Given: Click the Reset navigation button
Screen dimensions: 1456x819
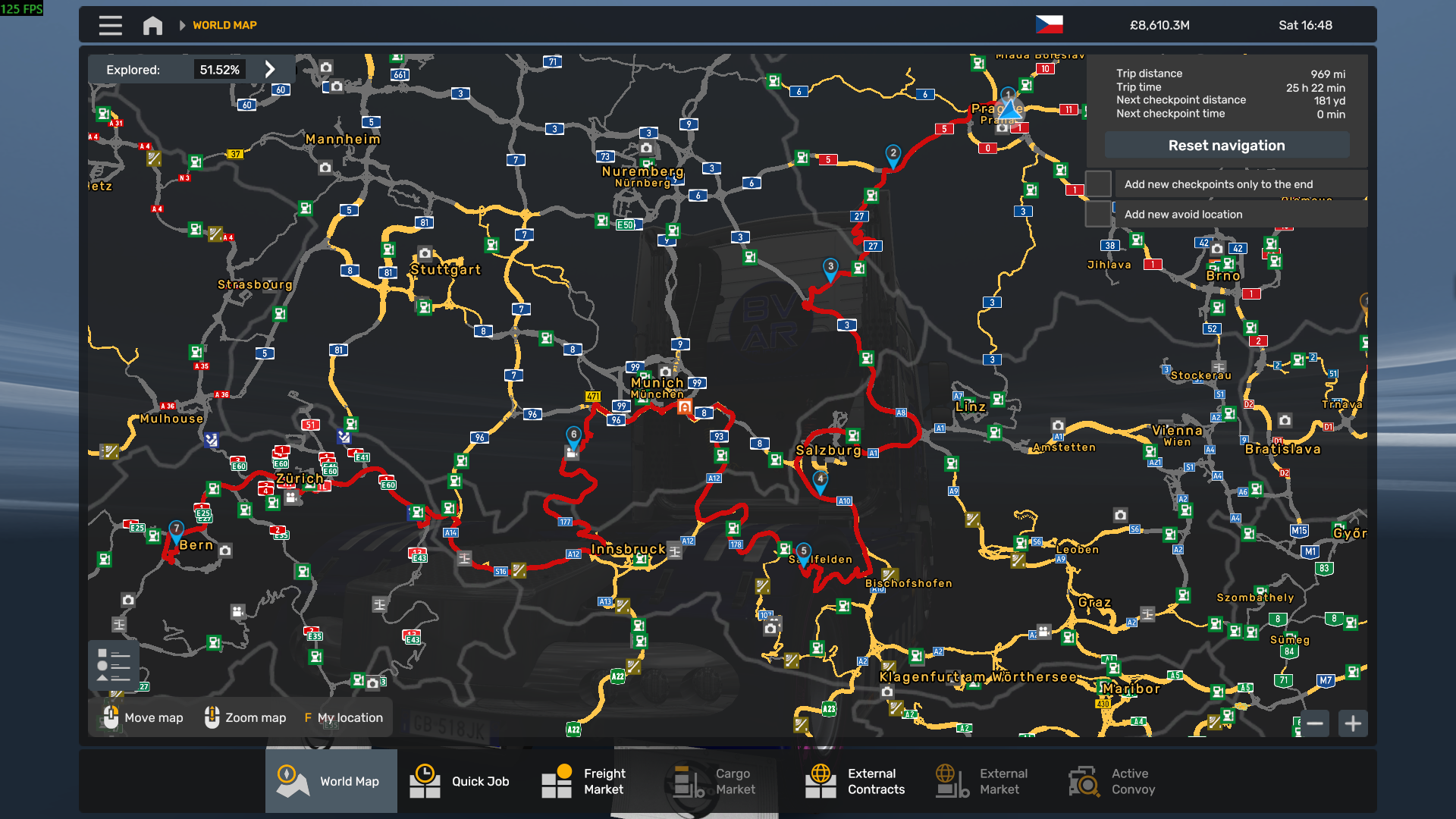Looking at the screenshot, I should coord(1226,146).
